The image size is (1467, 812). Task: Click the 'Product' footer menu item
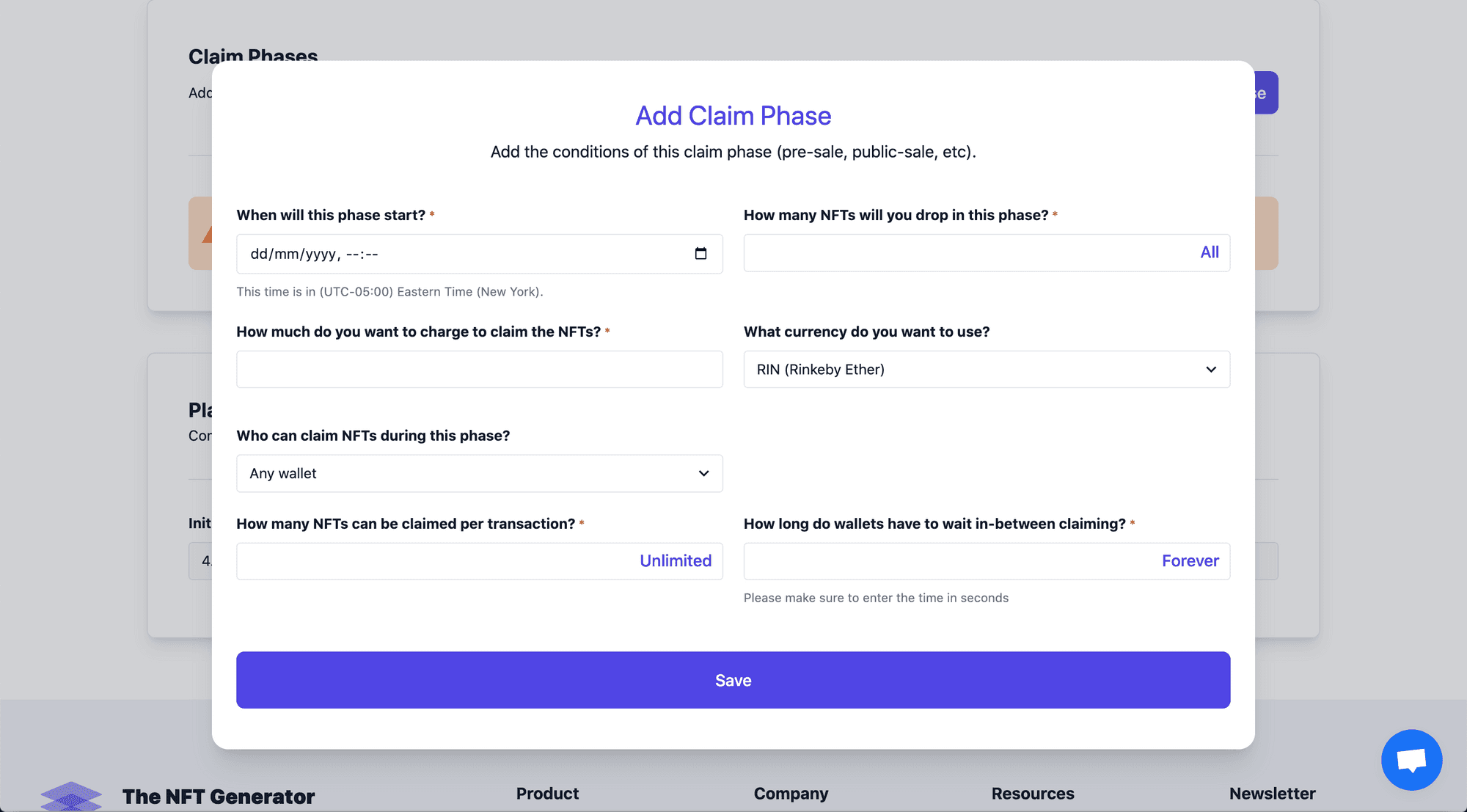point(547,792)
